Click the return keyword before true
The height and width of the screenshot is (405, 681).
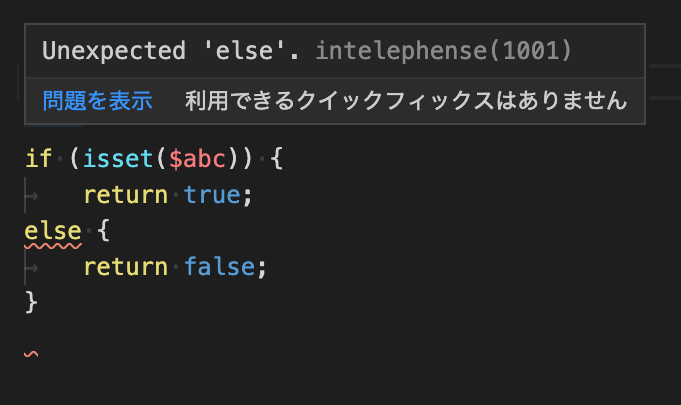coord(126,195)
